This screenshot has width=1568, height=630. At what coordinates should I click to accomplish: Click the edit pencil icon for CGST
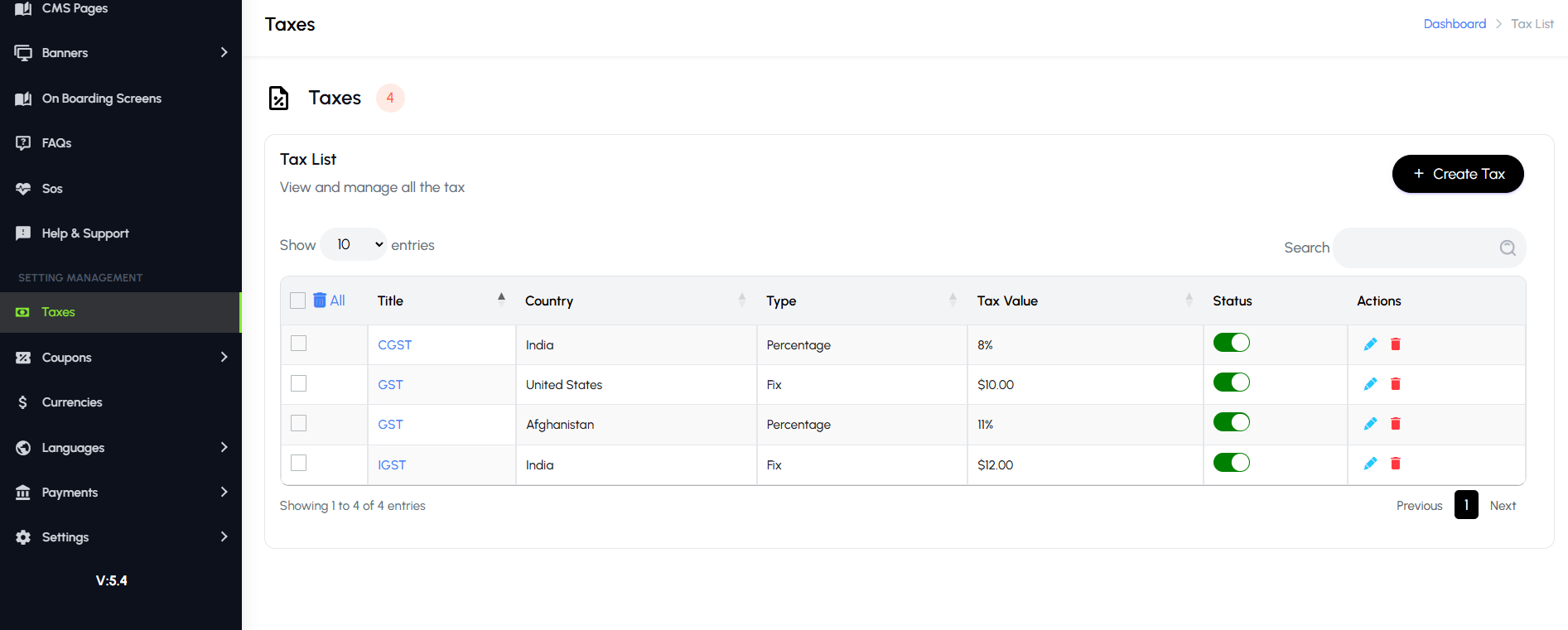coord(1370,344)
